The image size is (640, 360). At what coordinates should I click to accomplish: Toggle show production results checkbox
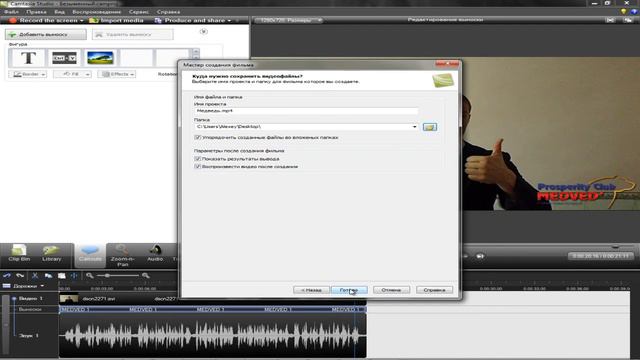(198, 159)
